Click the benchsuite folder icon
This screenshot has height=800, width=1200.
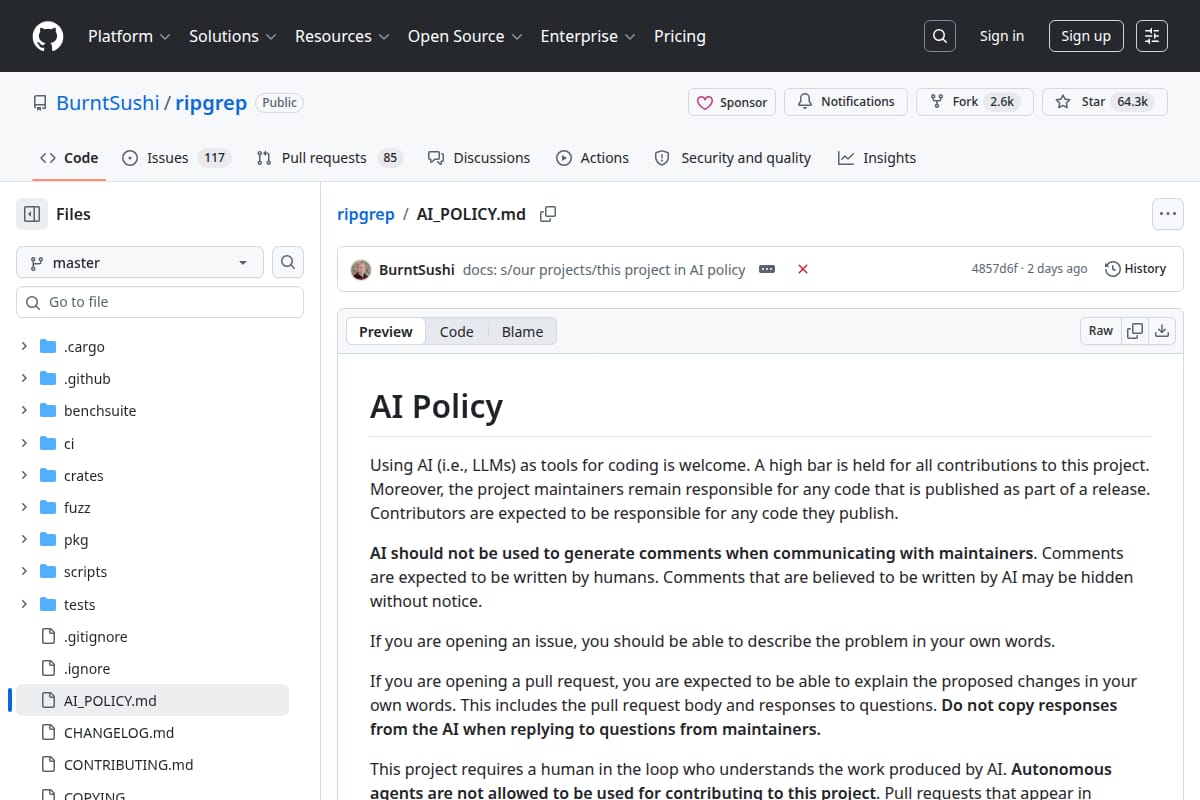[48, 411]
